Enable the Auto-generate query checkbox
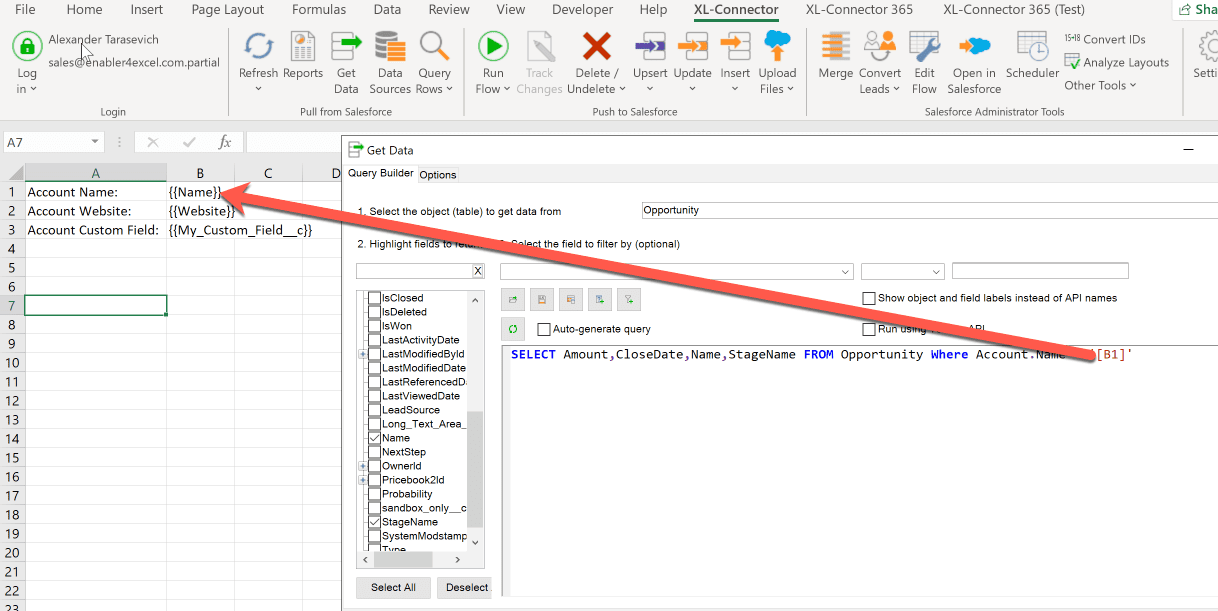This screenshot has width=1218, height=611. (544, 328)
